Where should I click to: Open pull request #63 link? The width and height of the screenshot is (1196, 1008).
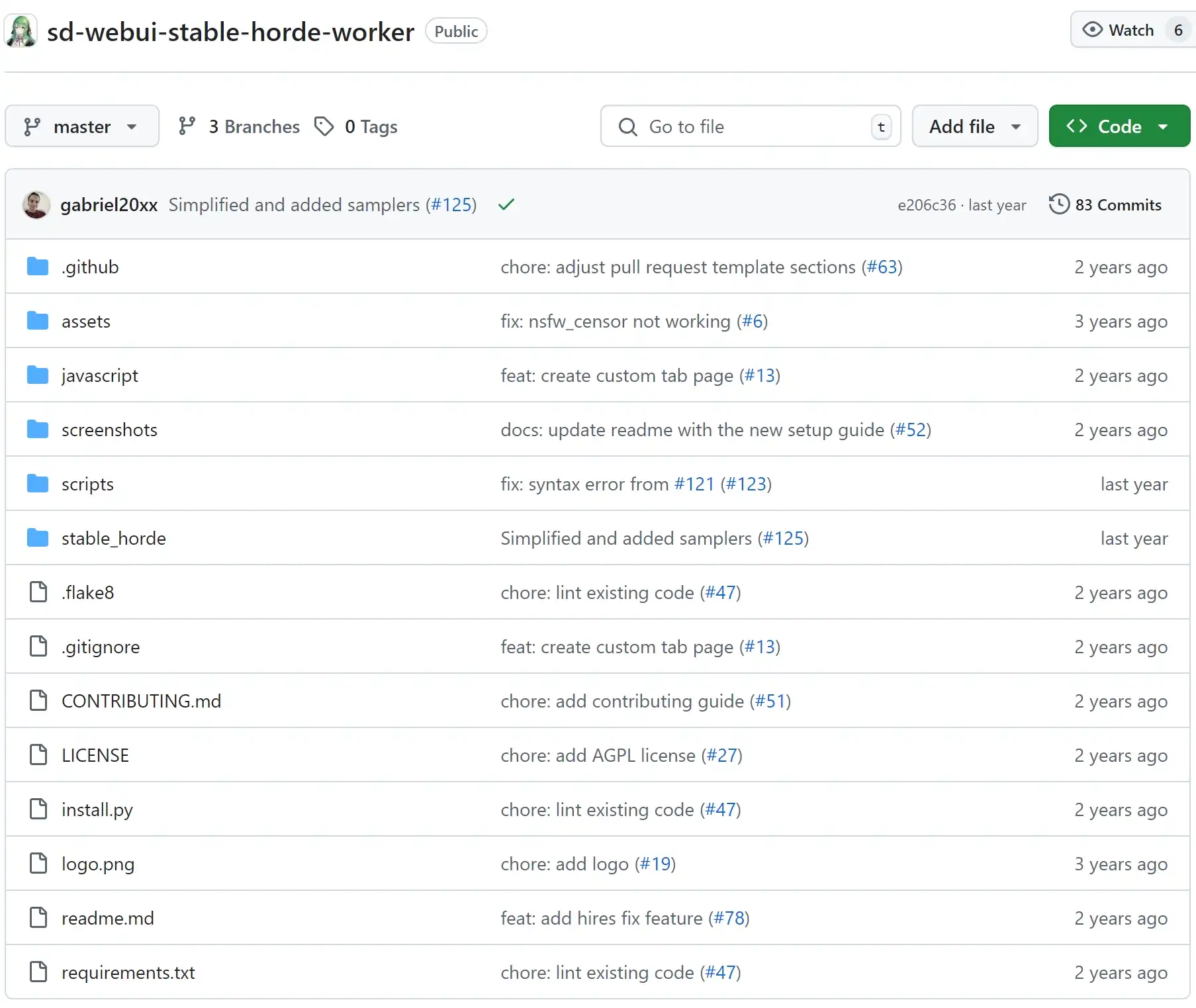pyautogui.click(x=882, y=267)
